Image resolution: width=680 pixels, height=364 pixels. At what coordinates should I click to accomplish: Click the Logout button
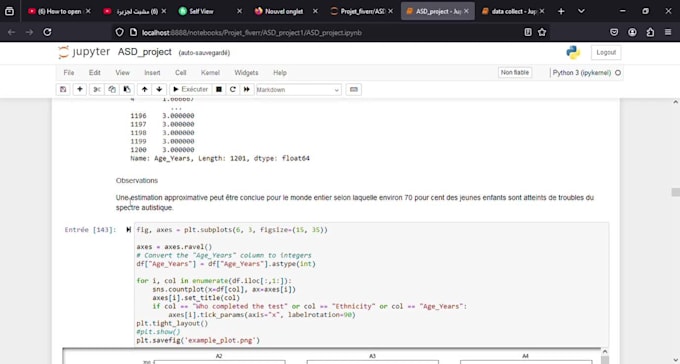pos(606,52)
